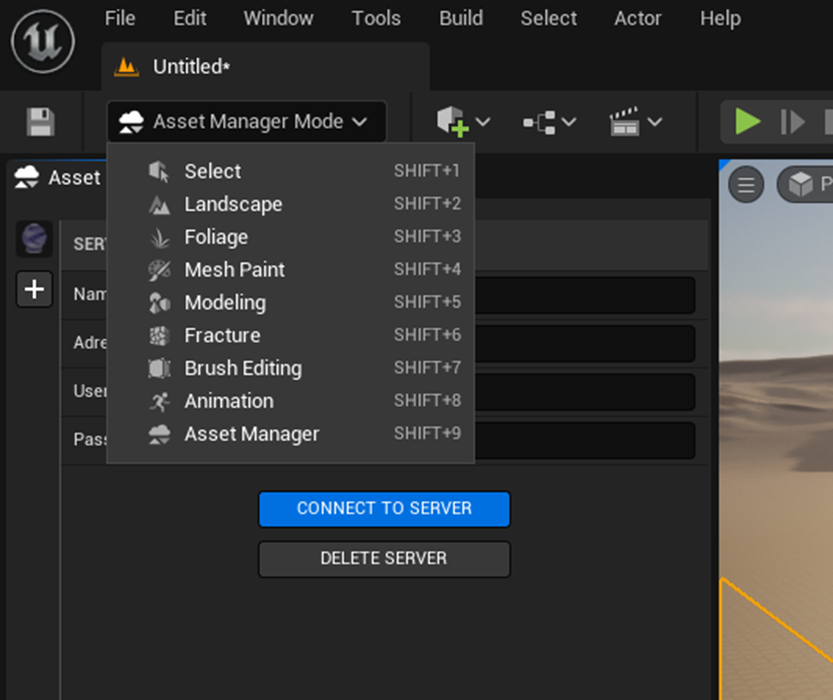Click the add server plus icon
Screen dimensions: 833x700
pyautogui.click(x=34, y=290)
